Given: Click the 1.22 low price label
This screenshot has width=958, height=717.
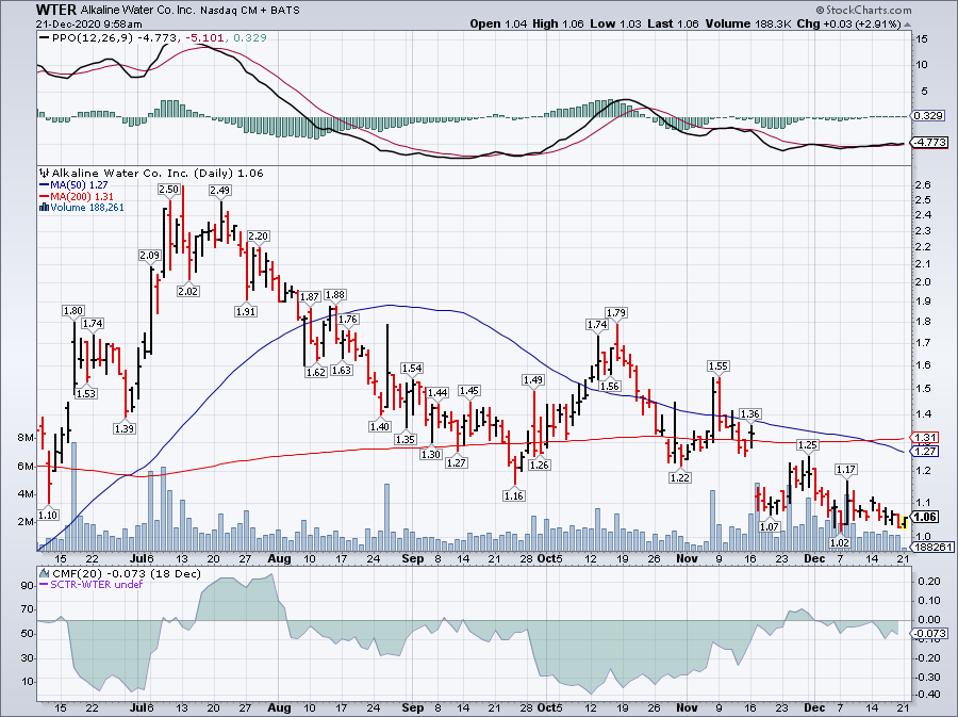Looking at the screenshot, I should 680,478.
